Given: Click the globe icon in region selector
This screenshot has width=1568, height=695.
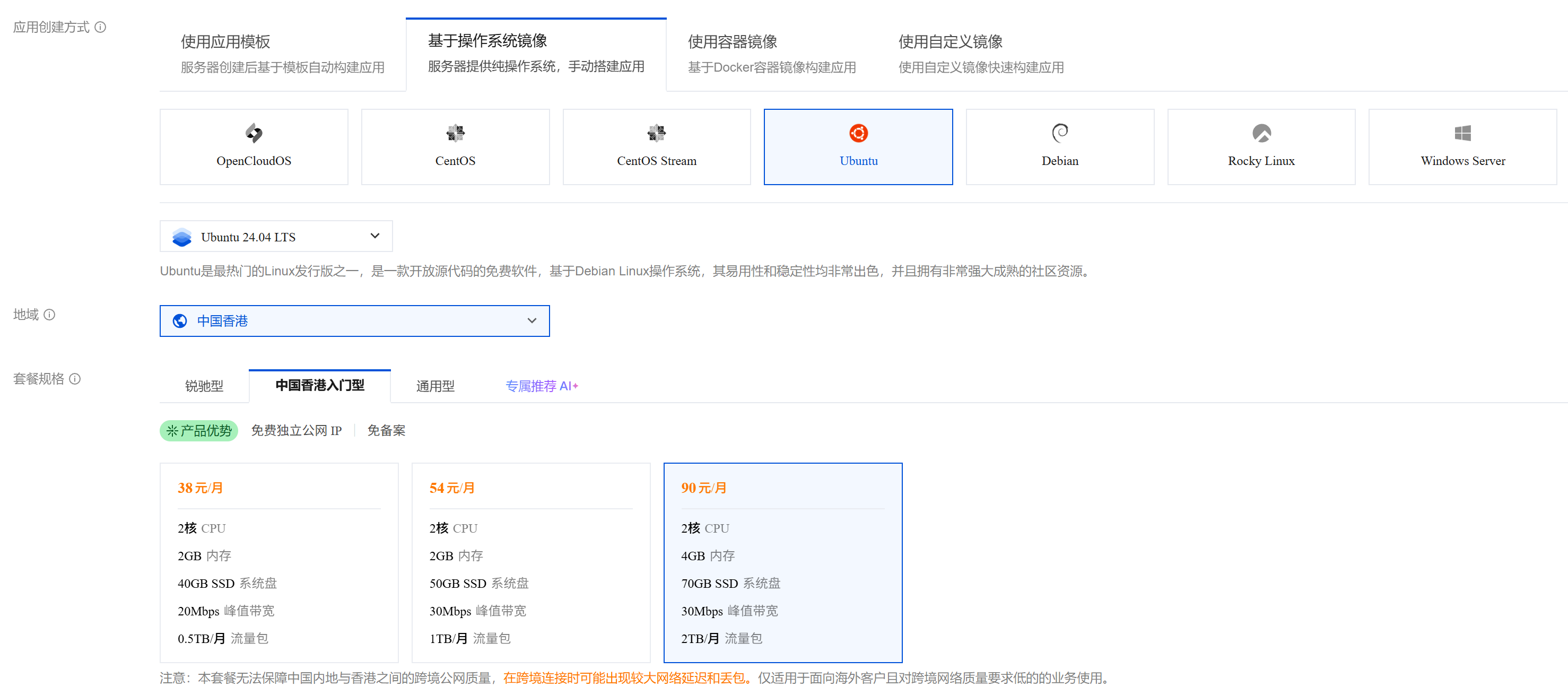Looking at the screenshot, I should 180,321.
